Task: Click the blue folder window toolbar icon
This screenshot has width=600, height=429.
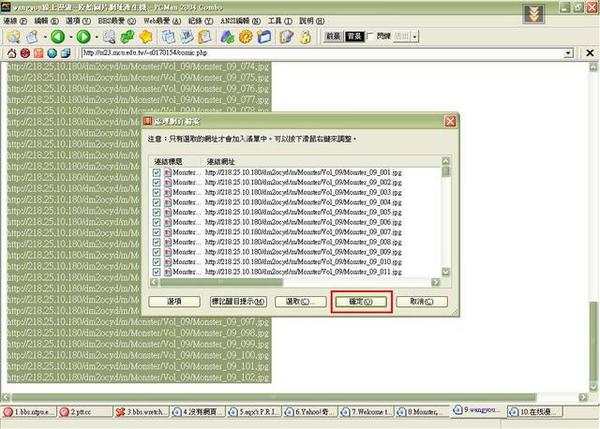Action: 264,37
